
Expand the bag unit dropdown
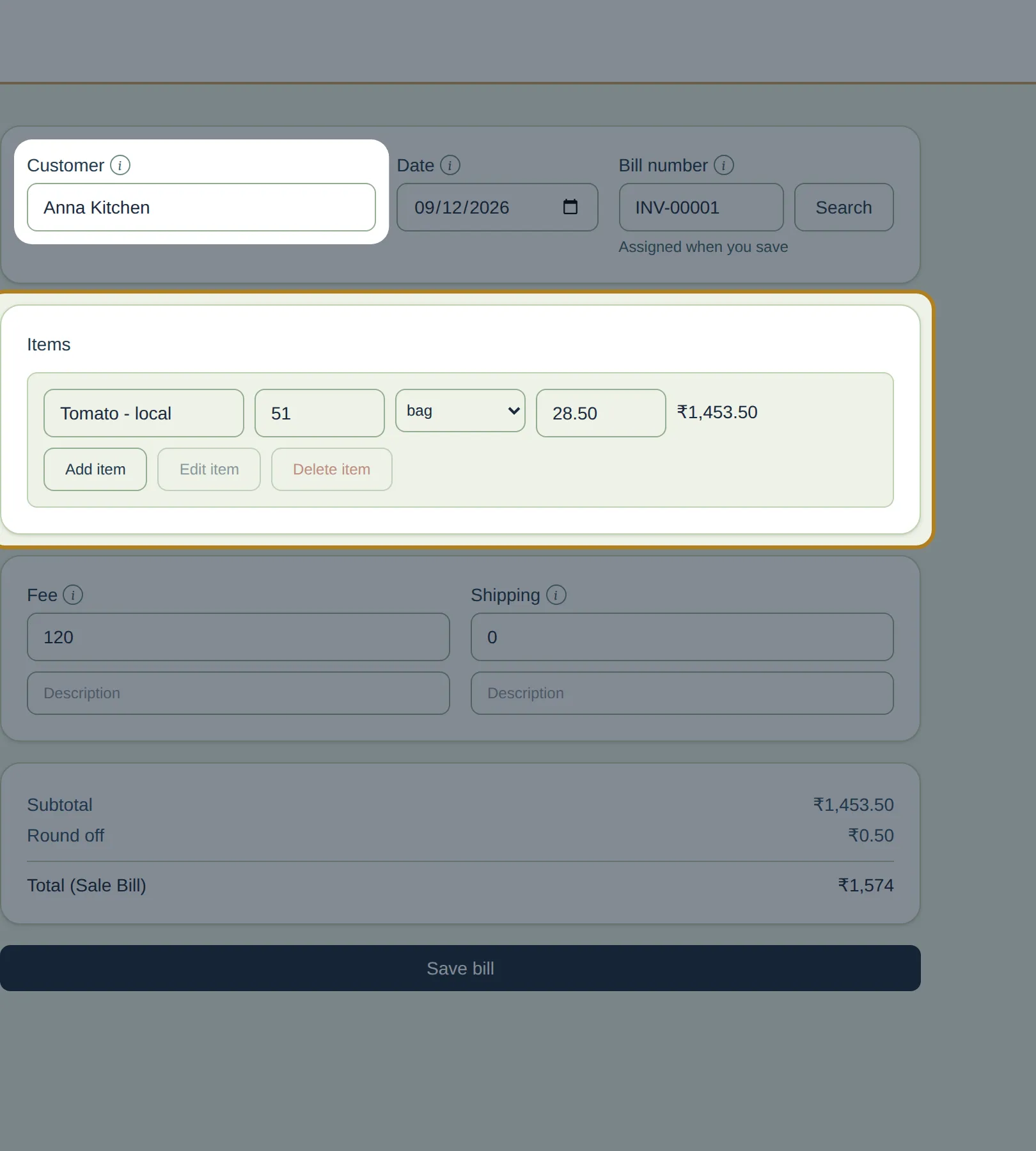[x=460, y=411]
